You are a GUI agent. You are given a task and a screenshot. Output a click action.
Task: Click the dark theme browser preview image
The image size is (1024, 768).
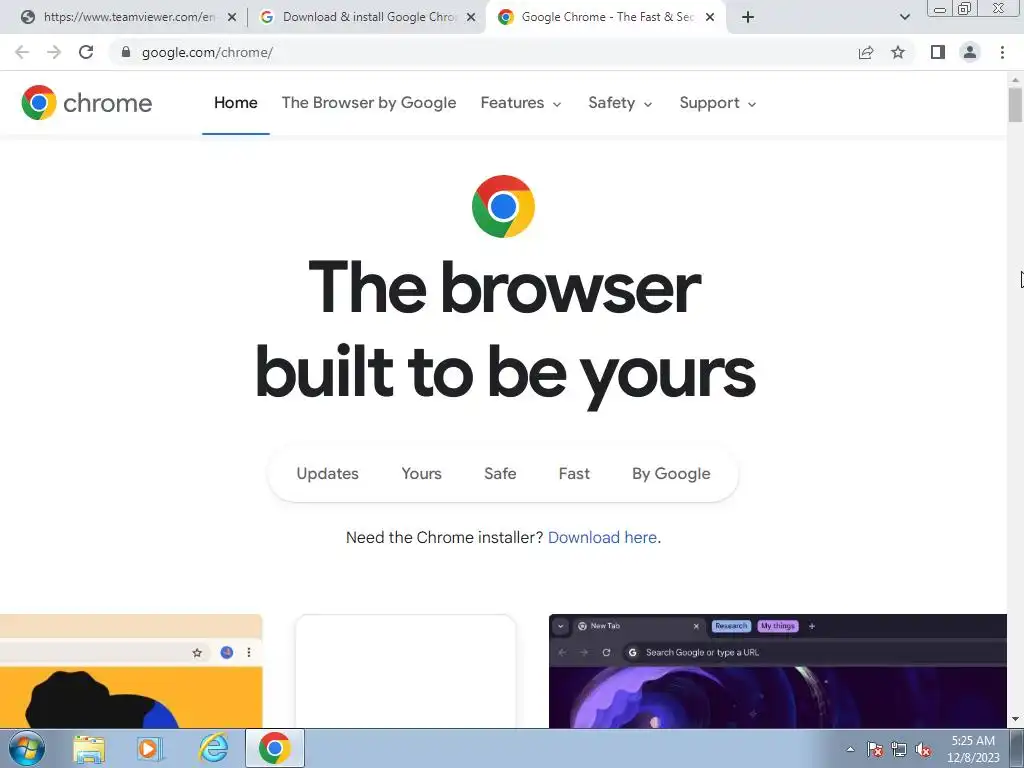778,671
